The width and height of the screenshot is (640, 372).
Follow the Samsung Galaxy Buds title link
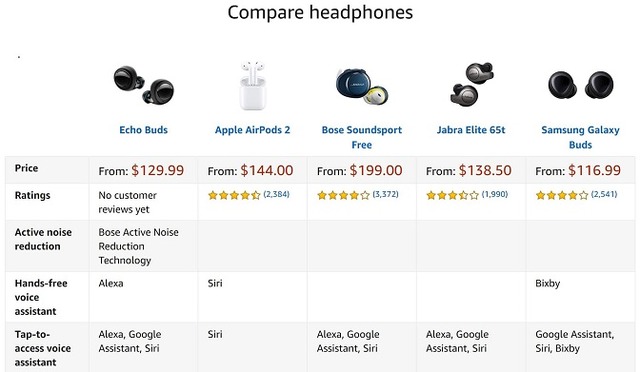point(580,137)
